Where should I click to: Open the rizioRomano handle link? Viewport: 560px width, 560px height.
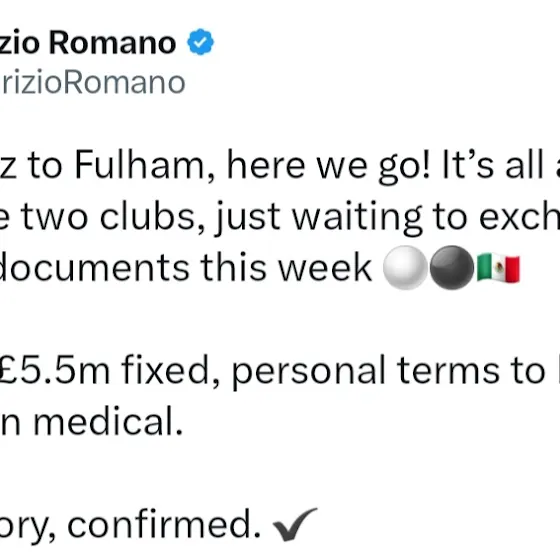[x=92, y=83]
